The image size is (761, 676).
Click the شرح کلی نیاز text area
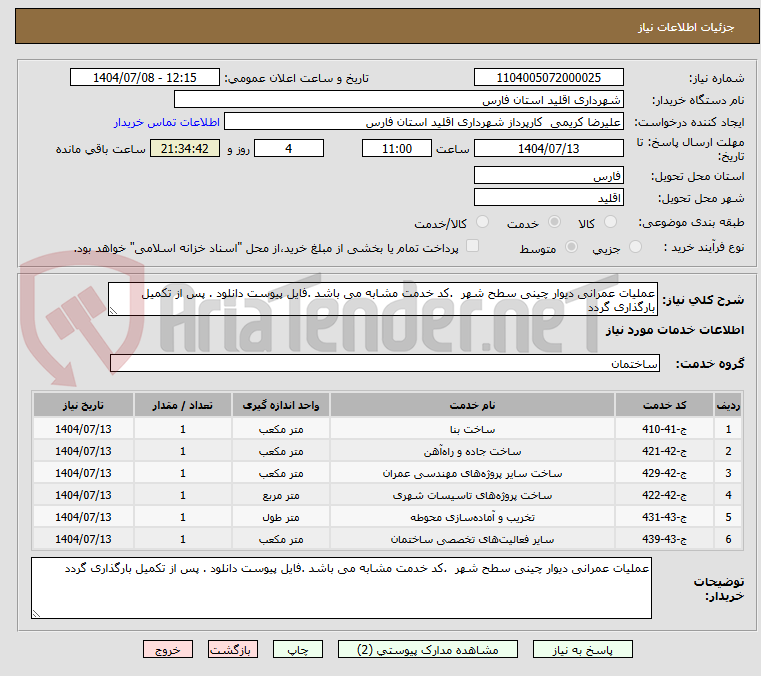383,299
